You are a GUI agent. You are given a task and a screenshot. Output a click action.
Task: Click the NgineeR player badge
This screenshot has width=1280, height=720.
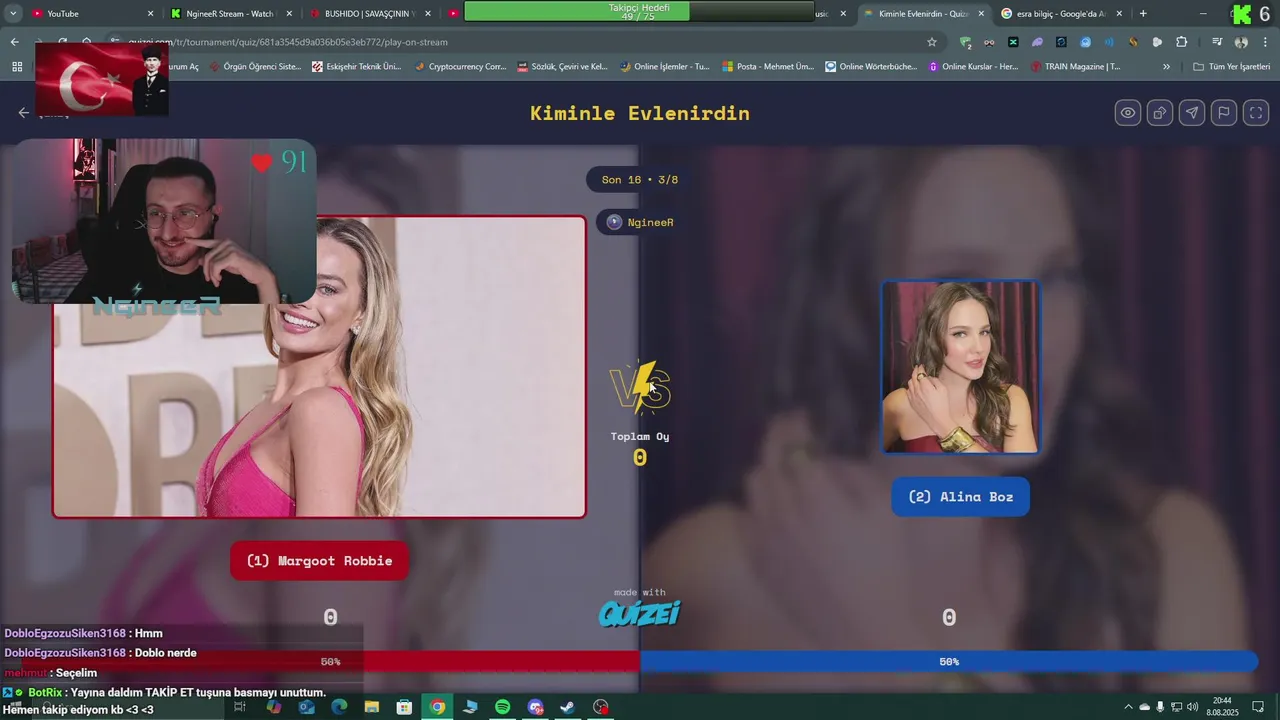(x=640, y=222)
